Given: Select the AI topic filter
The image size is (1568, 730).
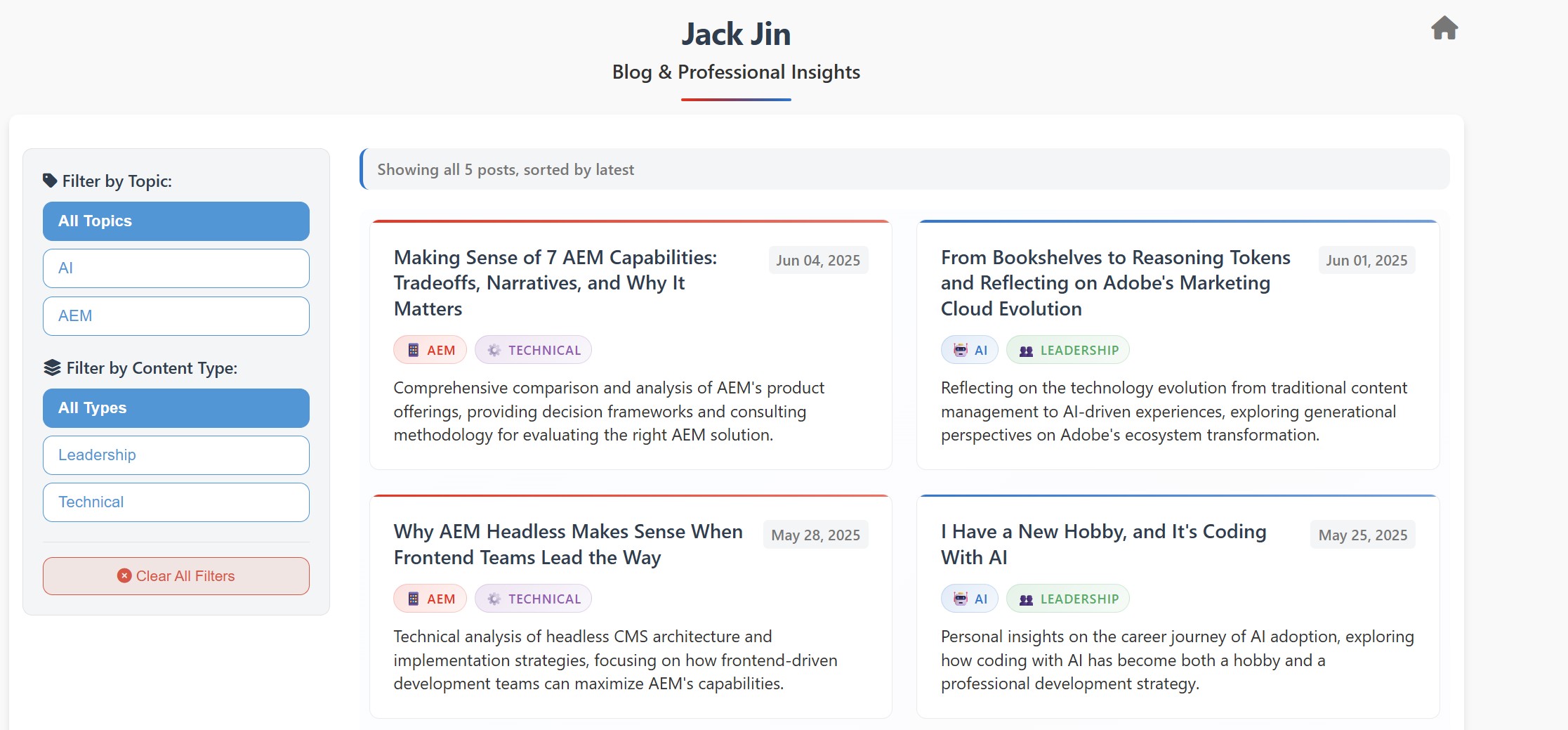Looking at the screenshot, I should click(x=176, y=268).
